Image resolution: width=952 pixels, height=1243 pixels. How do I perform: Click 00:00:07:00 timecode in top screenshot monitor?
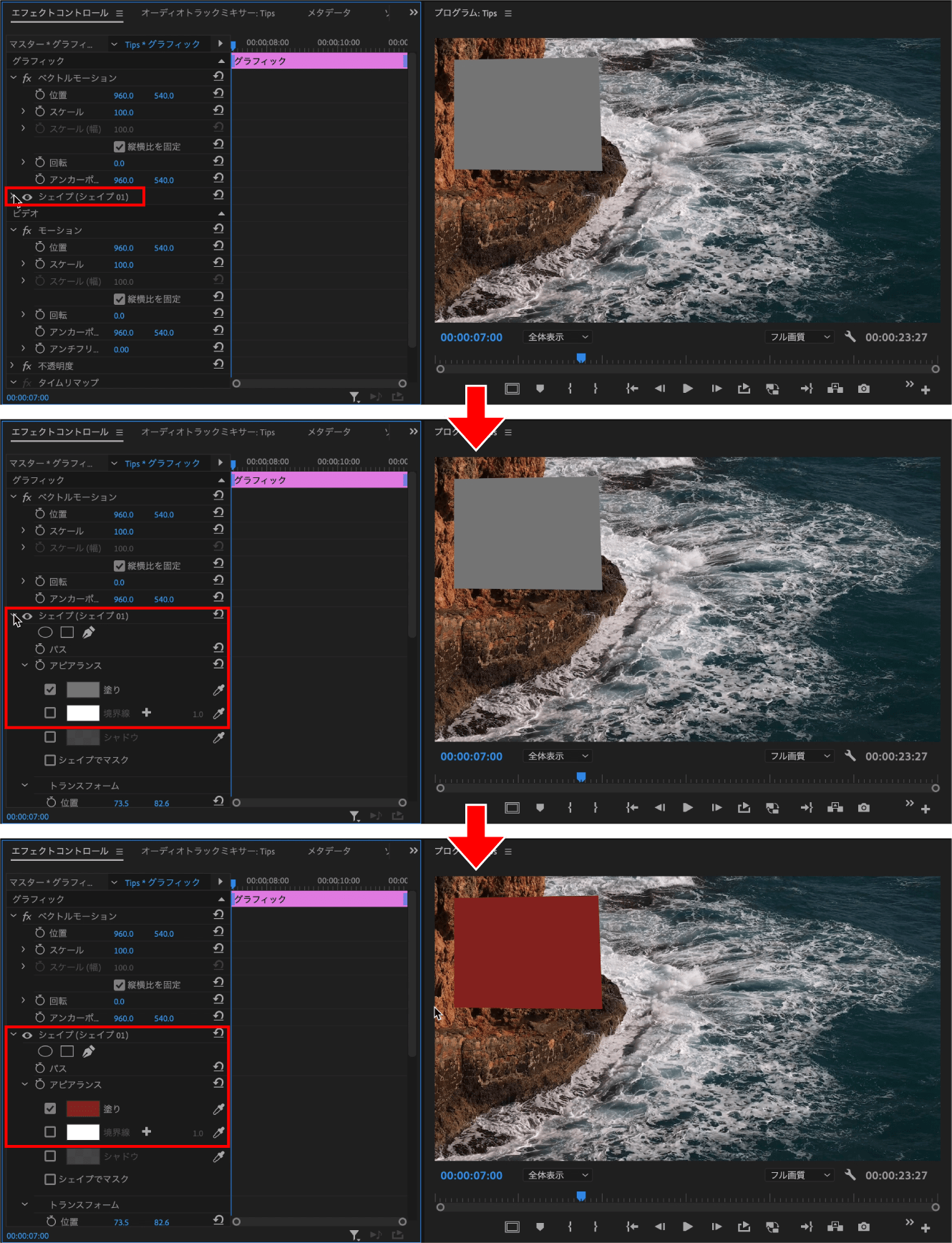[x=472, y=337]
